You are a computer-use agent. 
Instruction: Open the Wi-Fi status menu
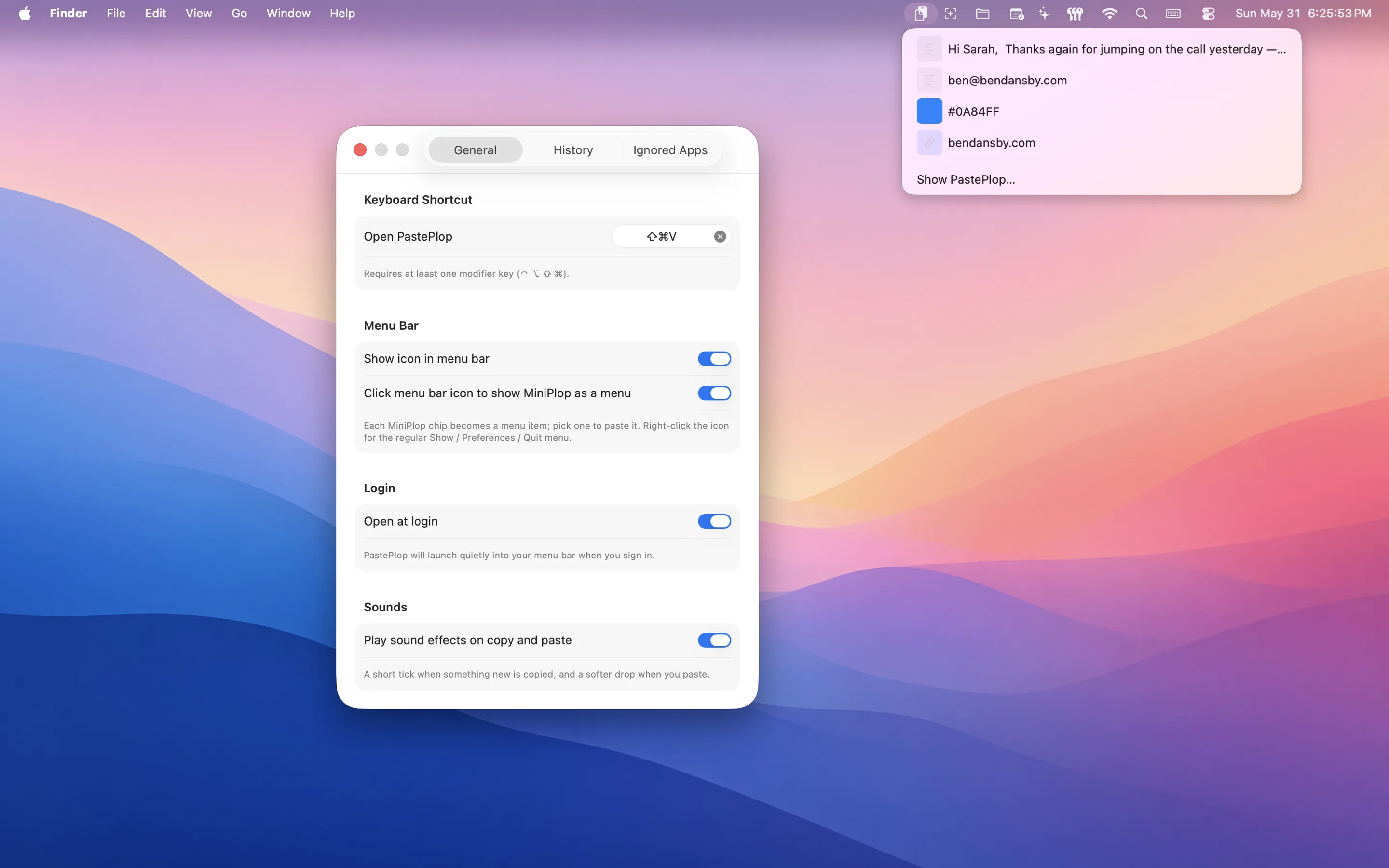1109,13
